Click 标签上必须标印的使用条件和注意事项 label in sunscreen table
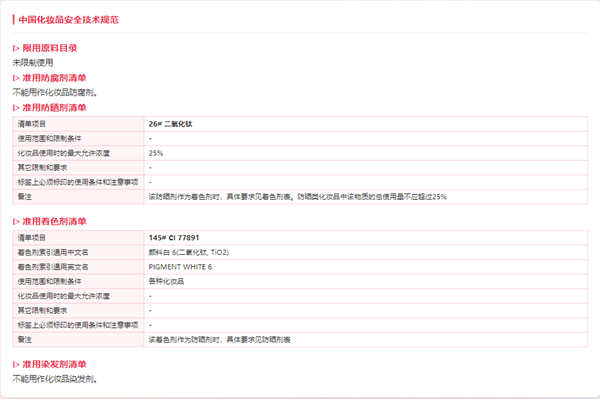This screenshot has width=600, height=399. (78, 182)
